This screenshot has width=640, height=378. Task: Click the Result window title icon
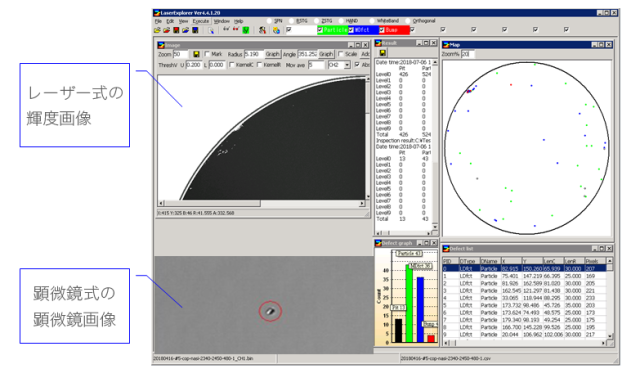[x=378, y=43]
